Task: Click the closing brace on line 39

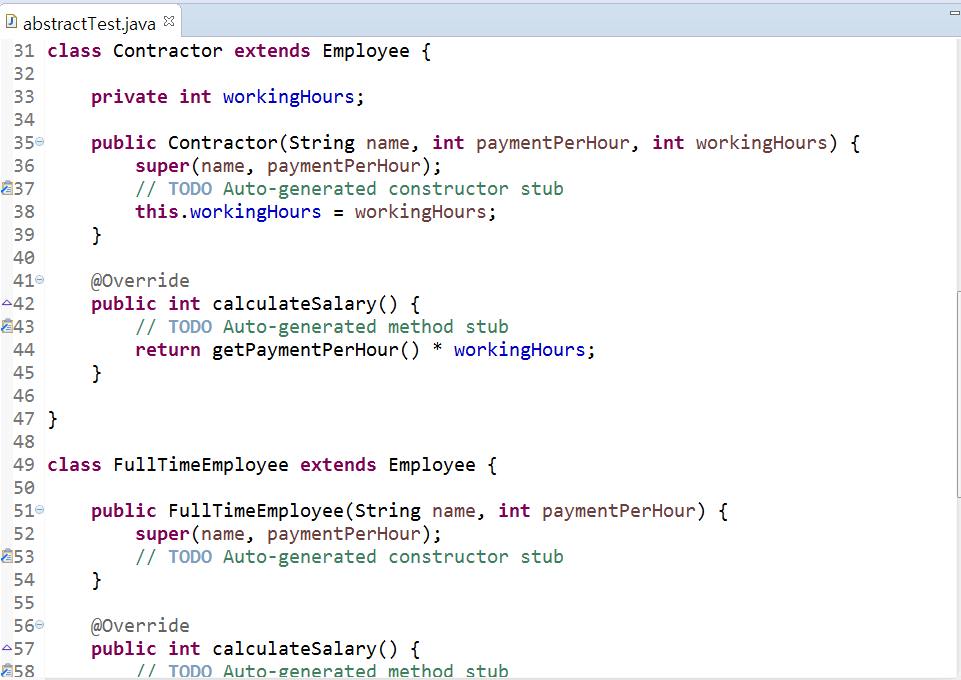Action: 96,235
